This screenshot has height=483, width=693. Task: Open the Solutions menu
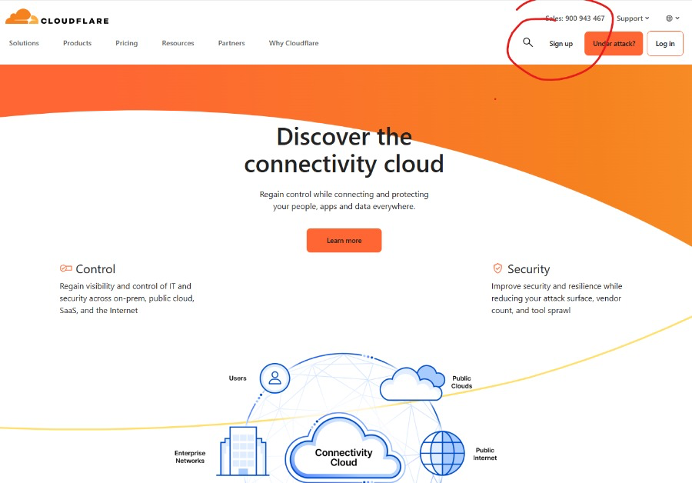coord(24,43)
